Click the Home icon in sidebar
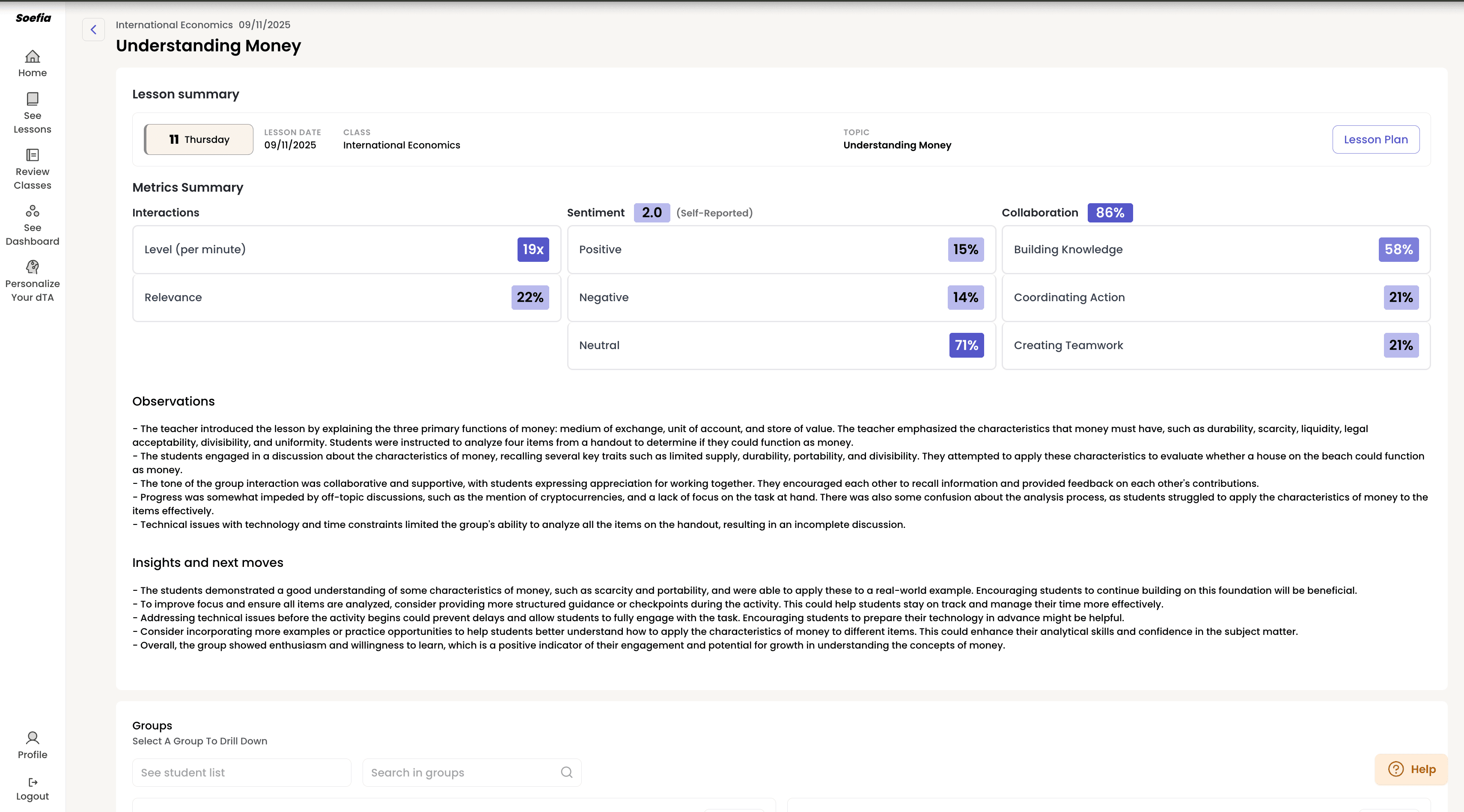The width and height of the screenshot is (1464, 812). (33, 56)
